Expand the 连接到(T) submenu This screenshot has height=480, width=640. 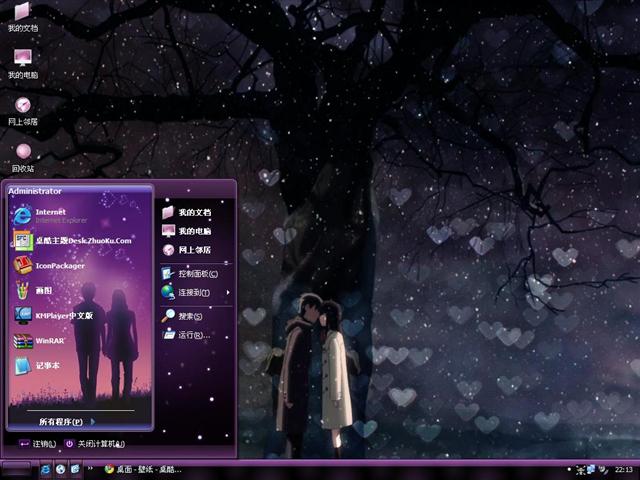[196, 292]
